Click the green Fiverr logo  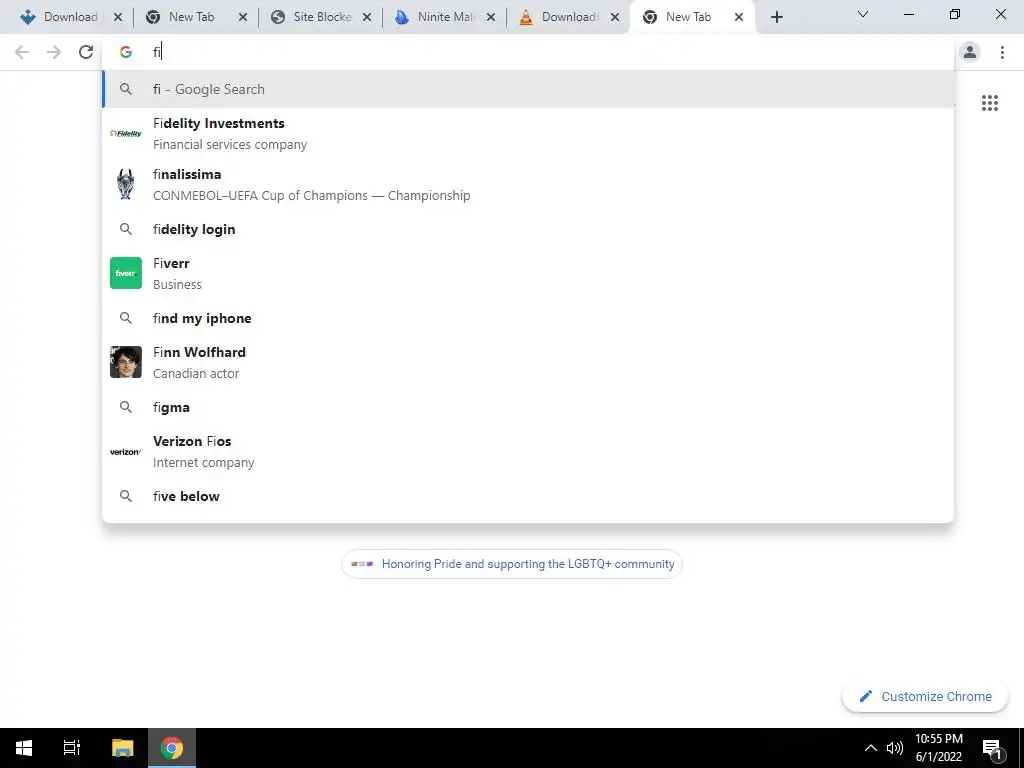pos(125,273)
